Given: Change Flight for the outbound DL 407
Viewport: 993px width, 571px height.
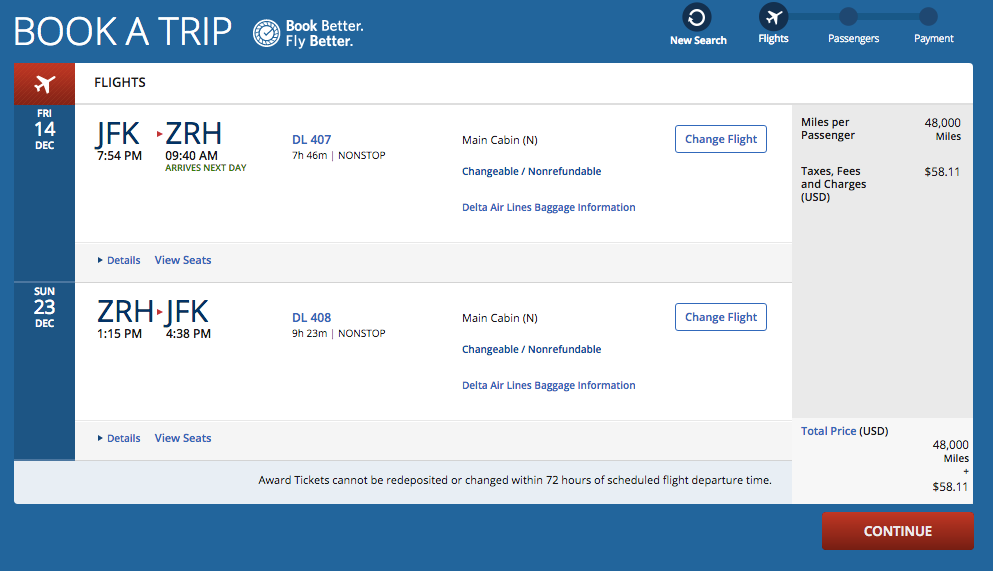Looking at the screenshot, I should (x=721, y=139).
